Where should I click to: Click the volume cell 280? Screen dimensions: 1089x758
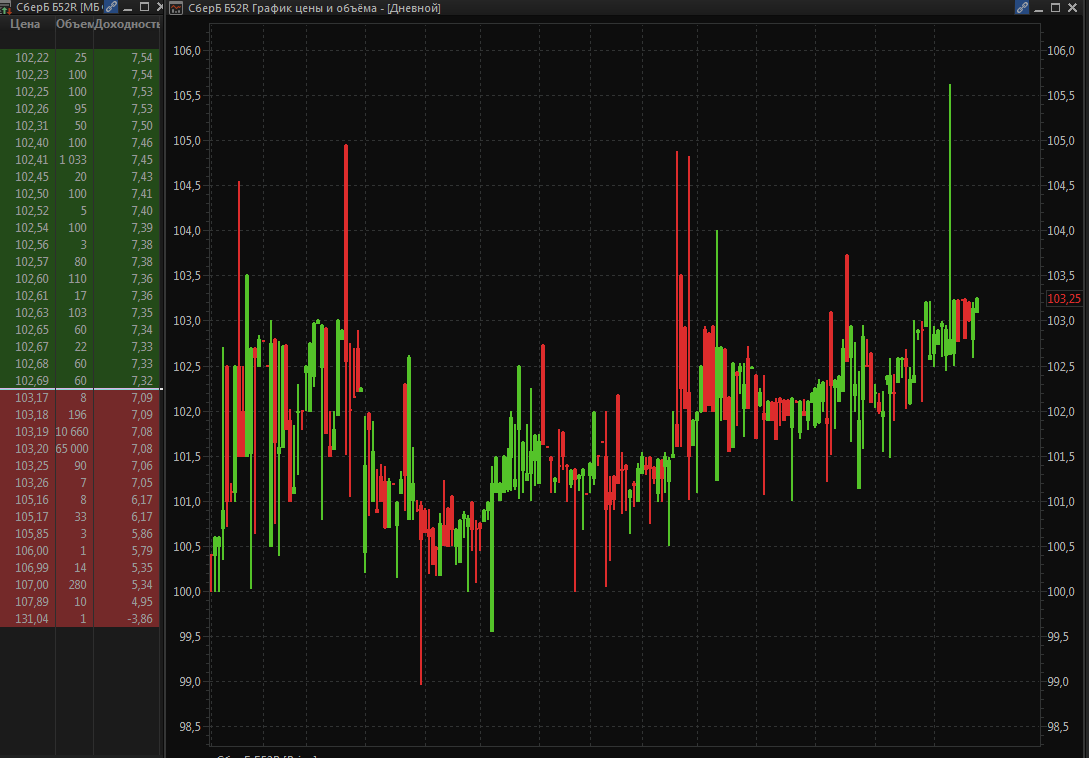(x=77, y=586)
